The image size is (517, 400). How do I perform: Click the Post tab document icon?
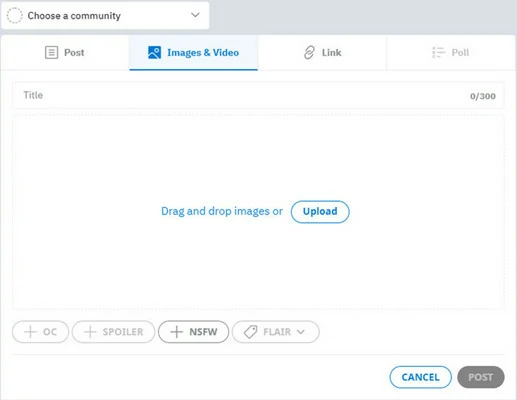point(51,53)
